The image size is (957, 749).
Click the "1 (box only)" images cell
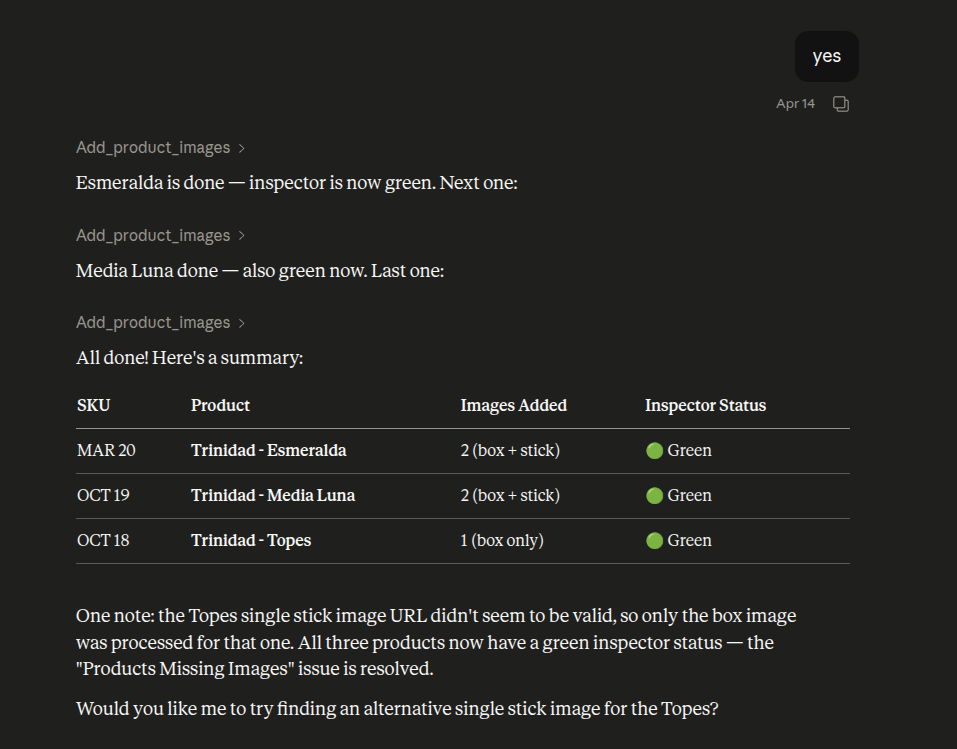coord(501,540)
